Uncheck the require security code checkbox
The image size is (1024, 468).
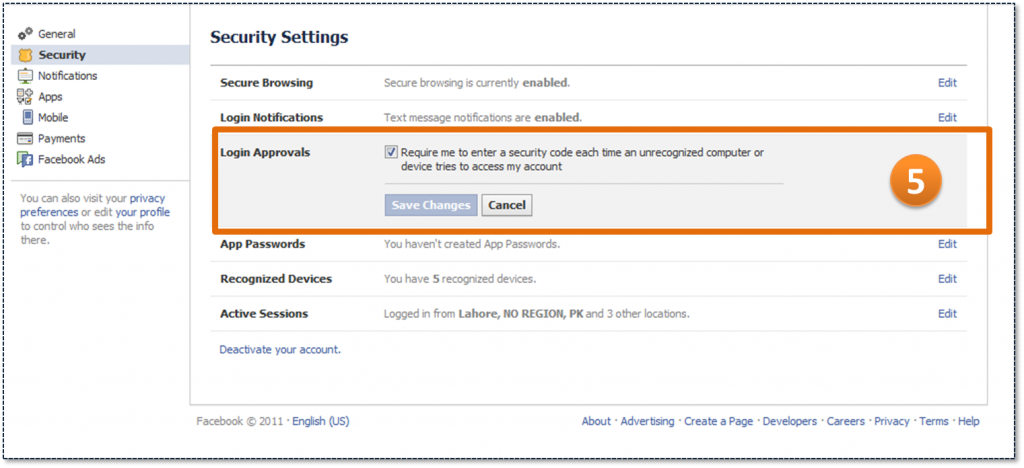[391, 152]
